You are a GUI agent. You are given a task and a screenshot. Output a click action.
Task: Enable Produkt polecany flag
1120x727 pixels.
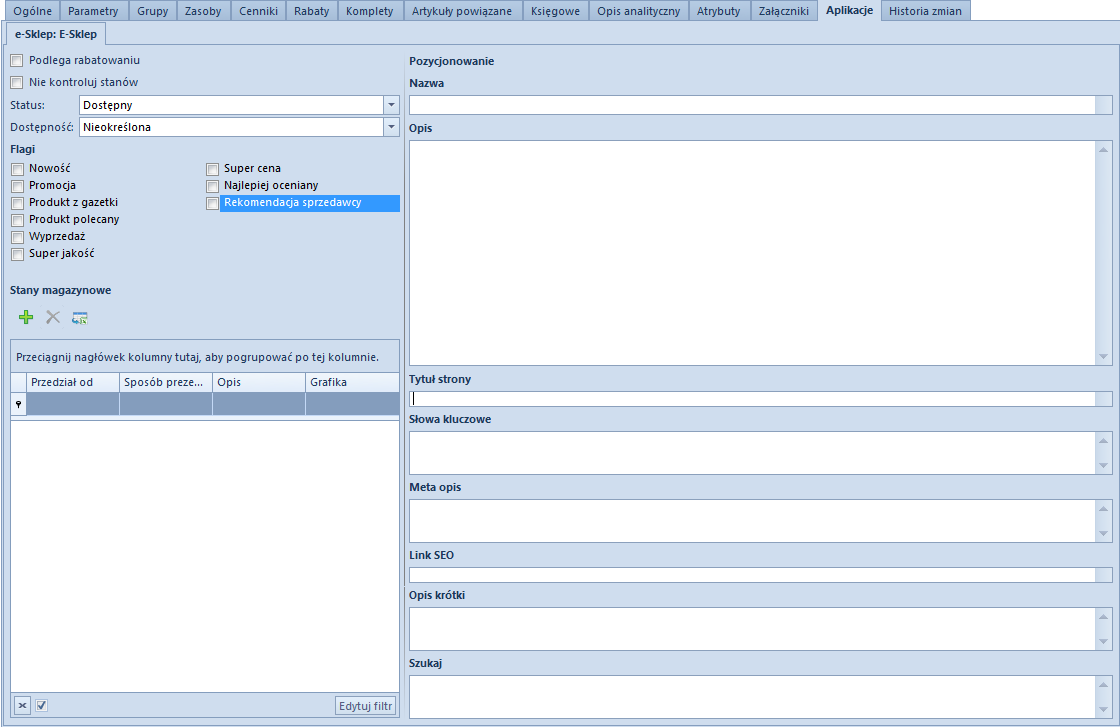18,220
